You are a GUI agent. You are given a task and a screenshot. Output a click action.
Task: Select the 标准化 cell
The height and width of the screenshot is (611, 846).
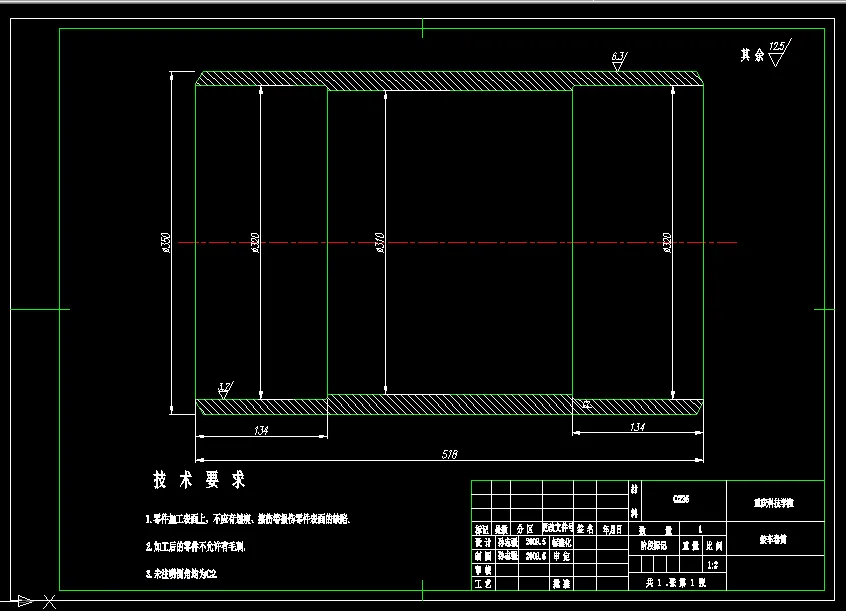point(561,542)
